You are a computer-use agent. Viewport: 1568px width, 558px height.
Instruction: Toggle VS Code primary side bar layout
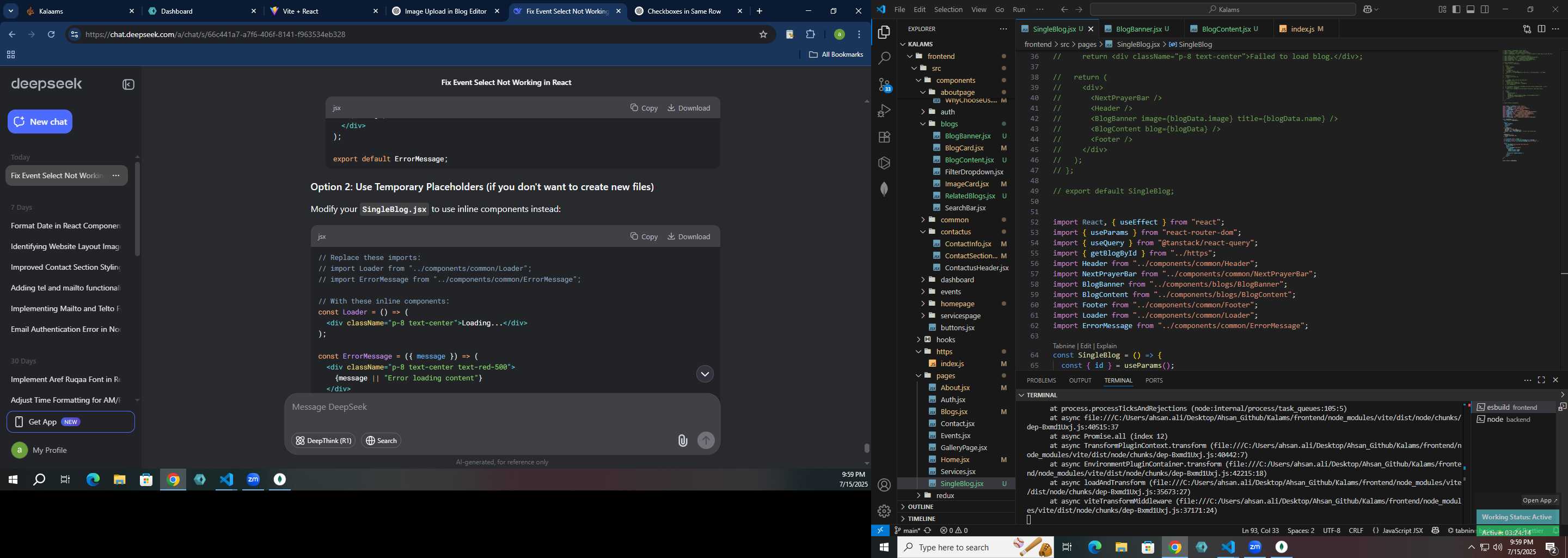point(1456,9)
